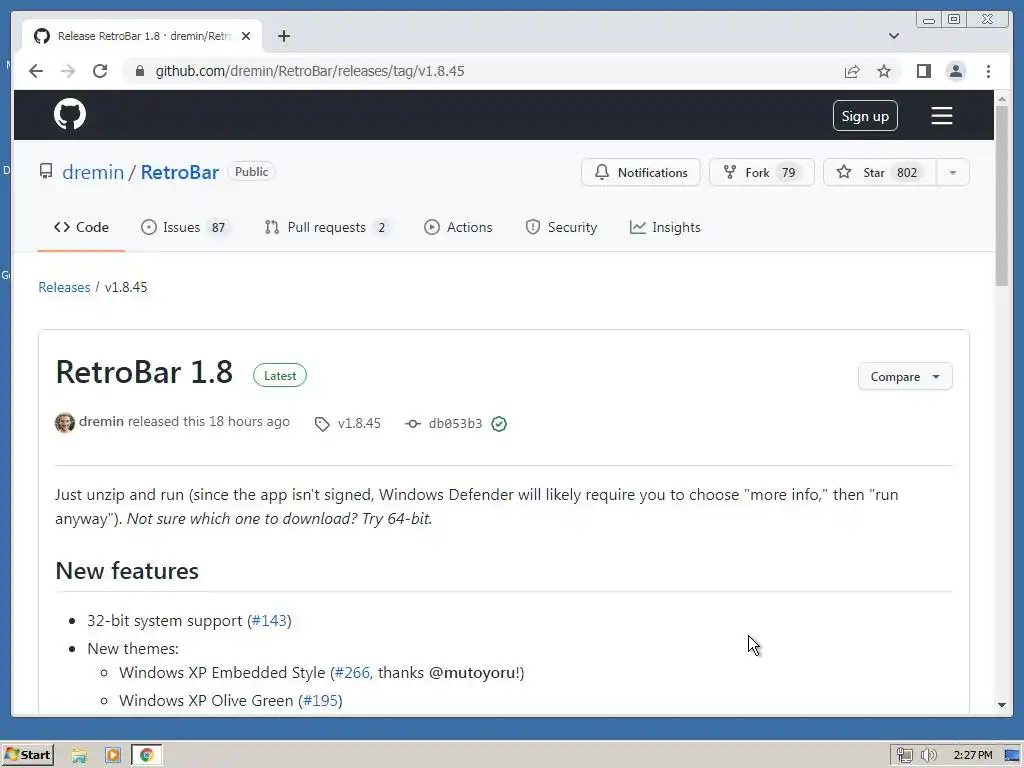Go back to the previous page
The width and height of the screenshot is (1024, 768).
pos(36,71)
